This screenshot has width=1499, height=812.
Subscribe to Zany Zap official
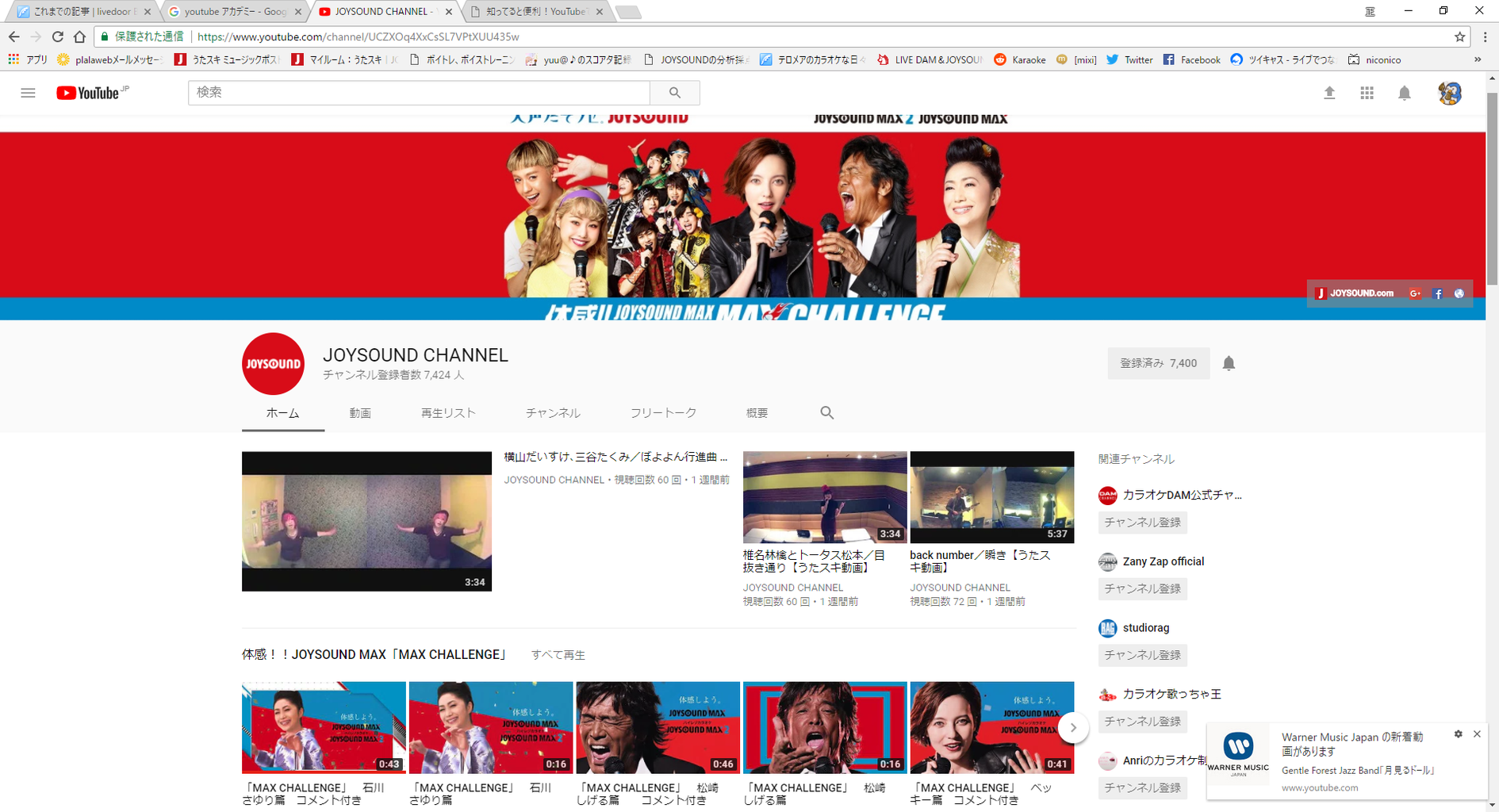tap(1142, 589)
